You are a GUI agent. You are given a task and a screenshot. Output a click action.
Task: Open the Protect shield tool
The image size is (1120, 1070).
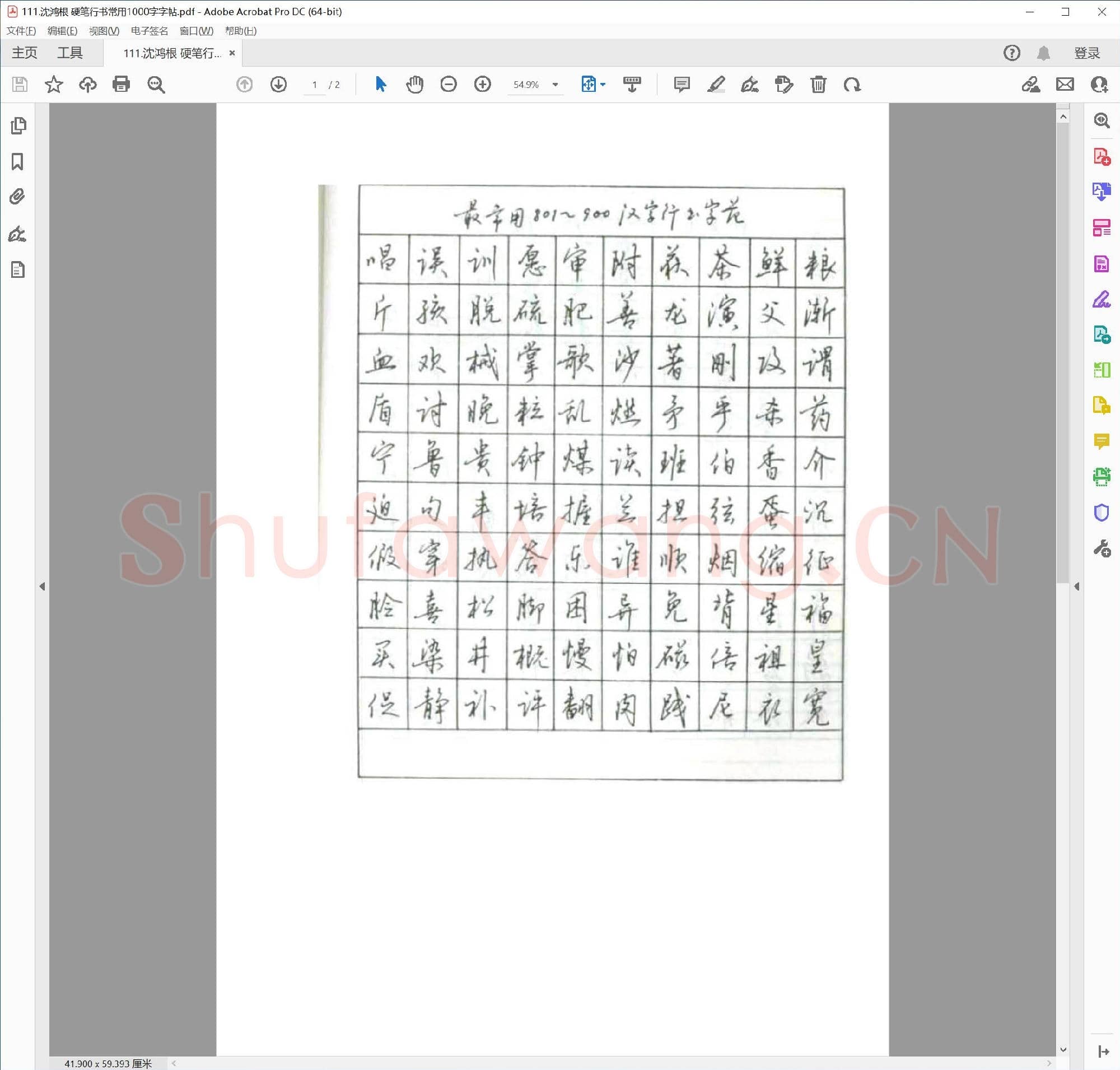pyautogui.click(x=1102, y=512)
